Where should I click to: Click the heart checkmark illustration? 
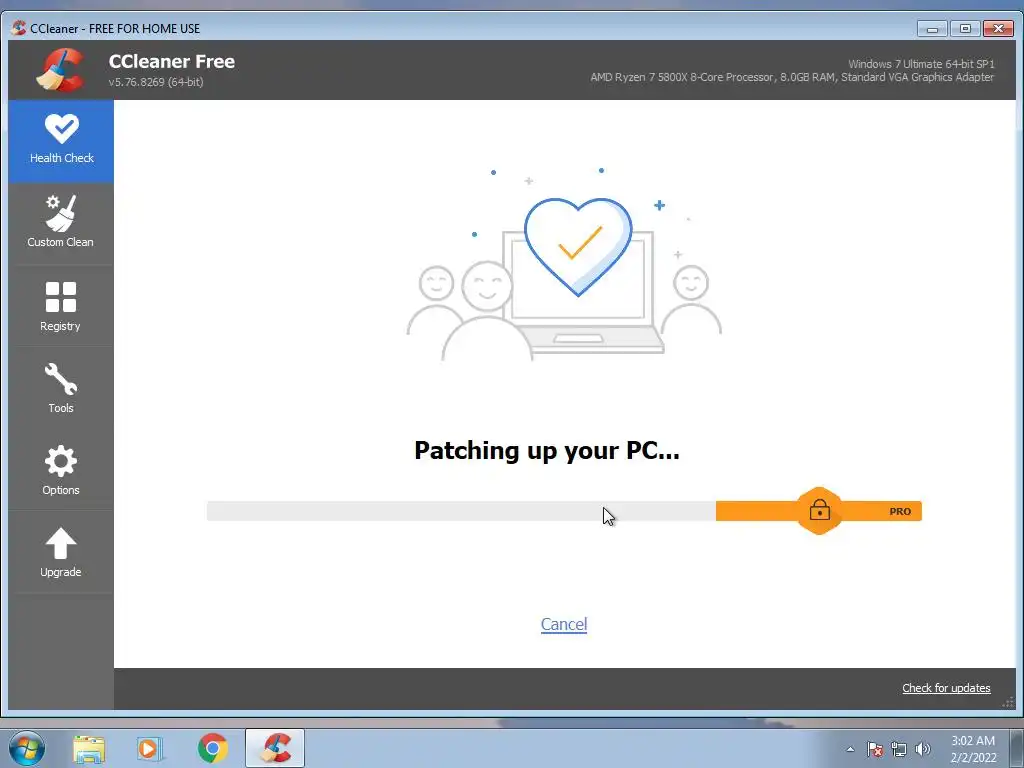point(578,246)
